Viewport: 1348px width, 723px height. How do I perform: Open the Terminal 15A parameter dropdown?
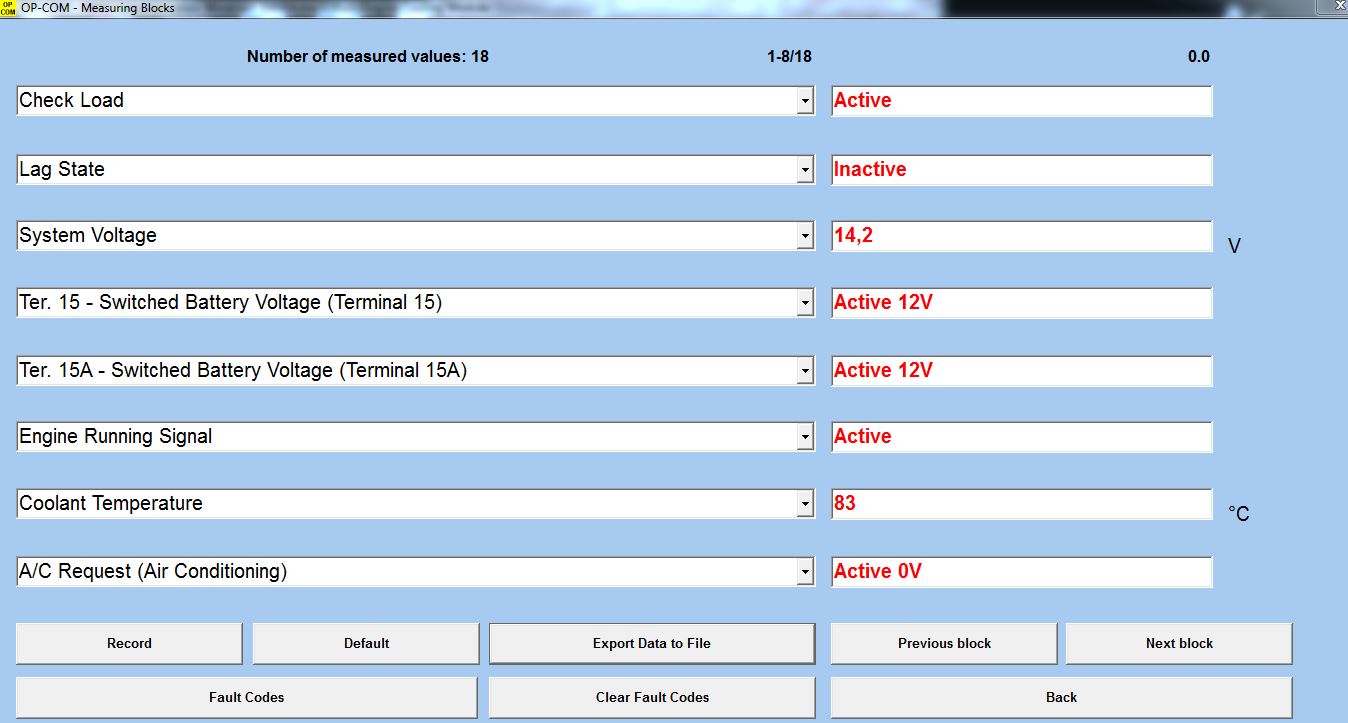805,371
